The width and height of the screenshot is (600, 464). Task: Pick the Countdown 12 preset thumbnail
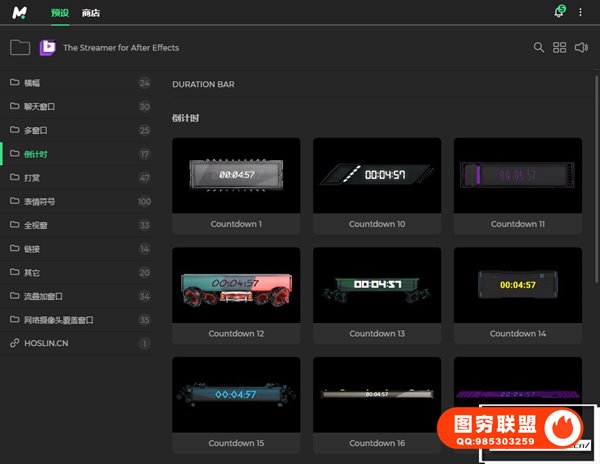click(236, 285)
